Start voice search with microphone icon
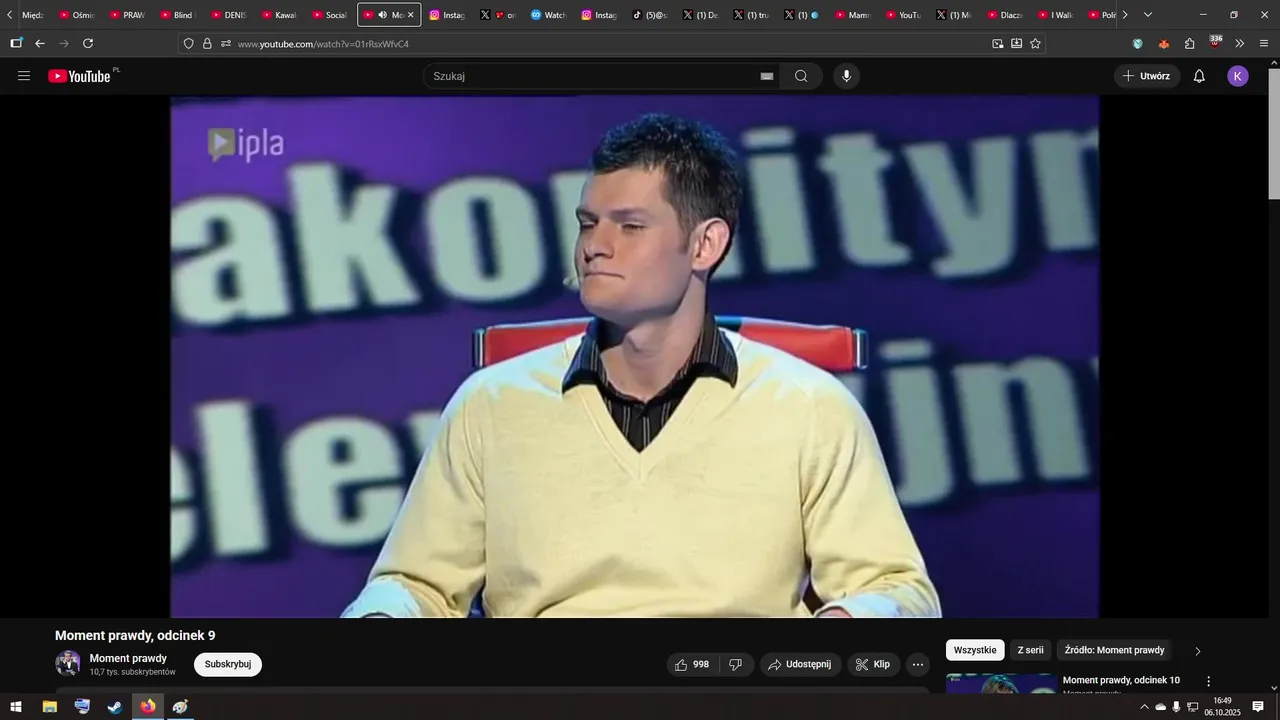1280x720 pixels. click(x=847, y=76)
